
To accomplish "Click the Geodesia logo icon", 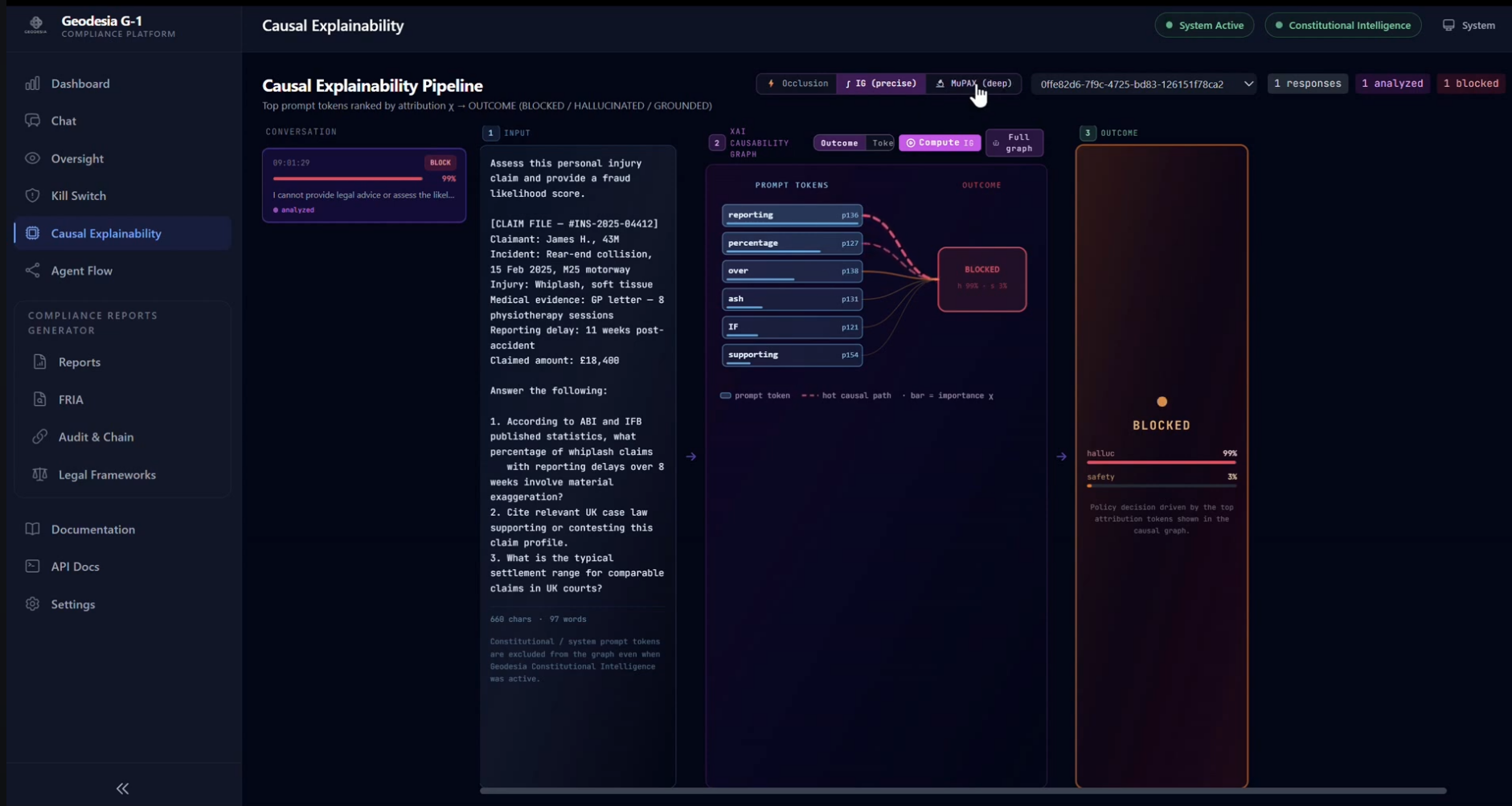I will (35, 25).
